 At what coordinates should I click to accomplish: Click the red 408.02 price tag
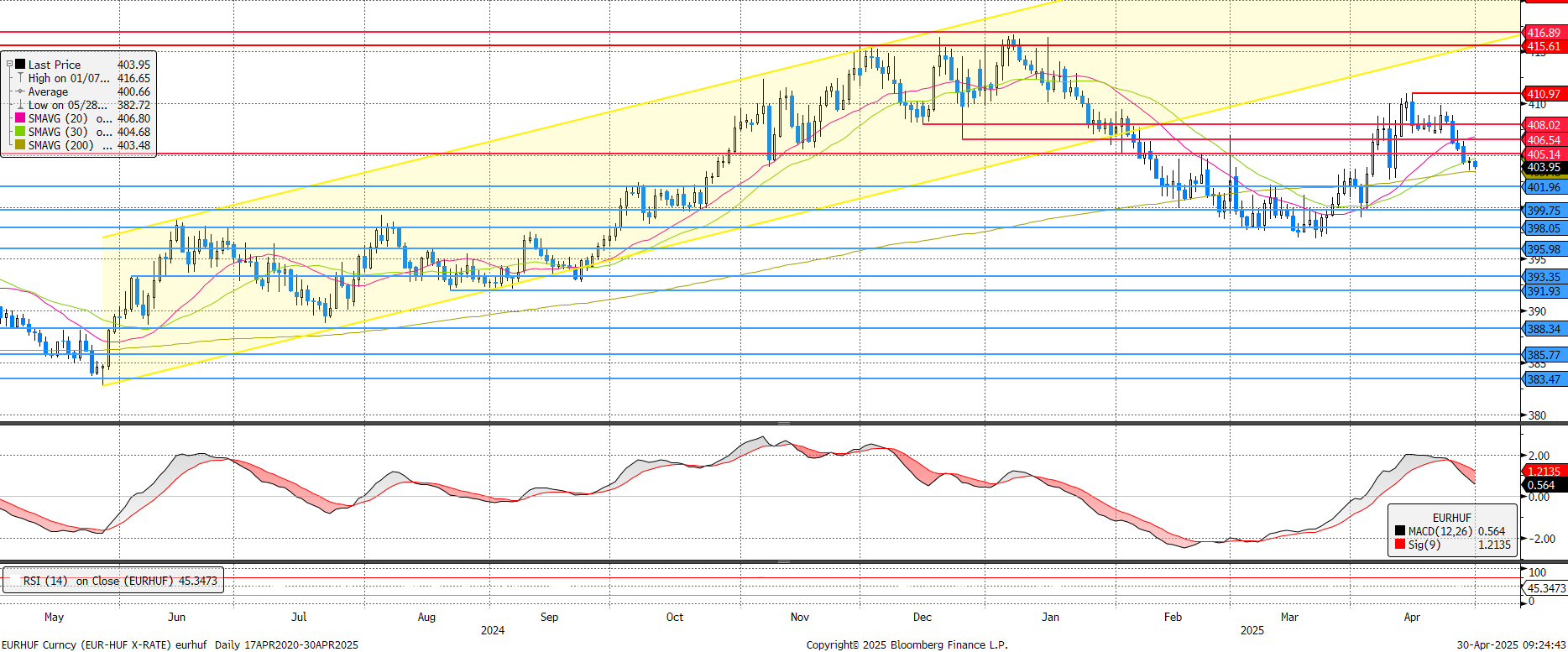point(1543,125)
